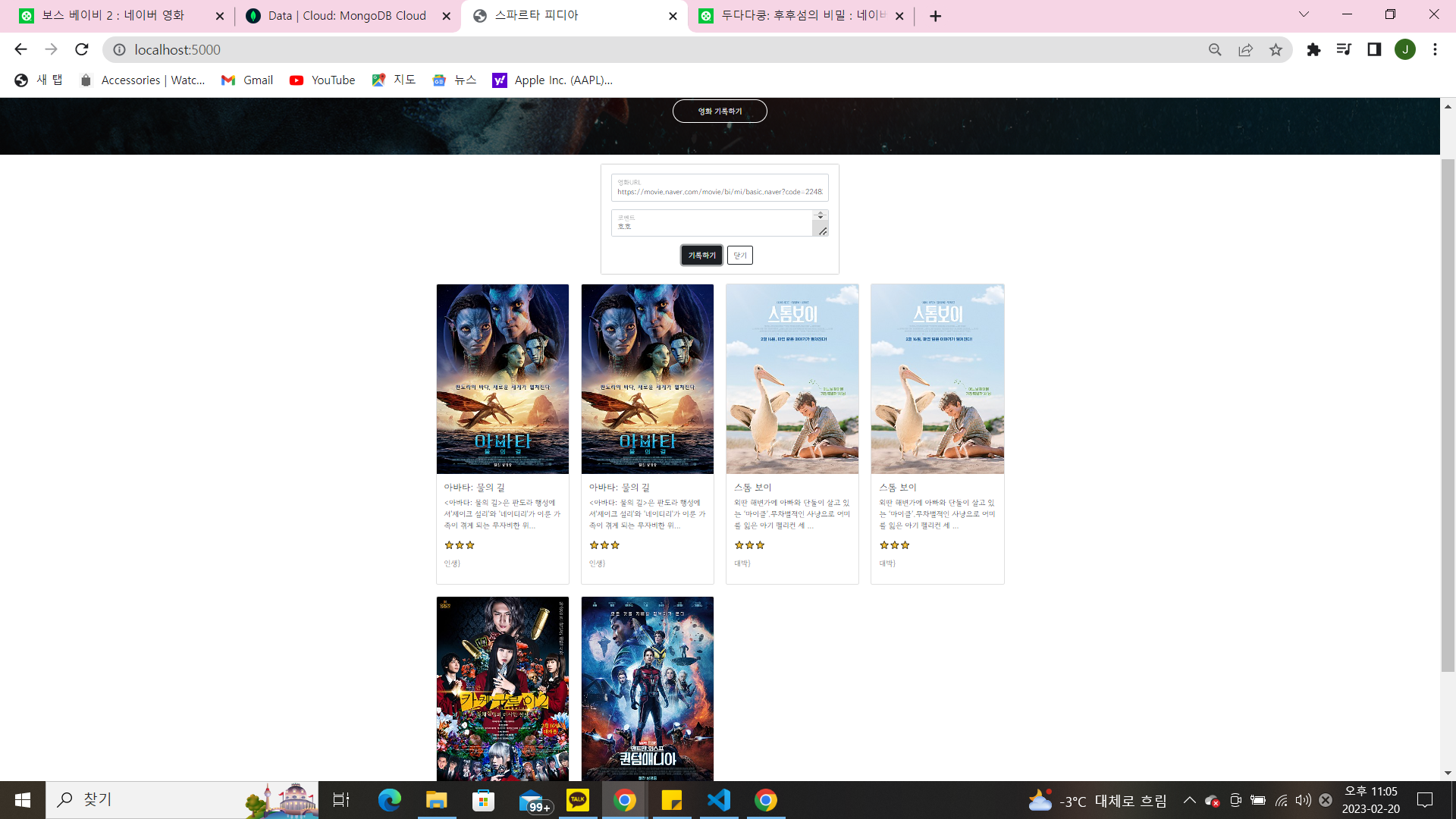Bookmark this tab with the star icon
The height and width of the screenshot is (819, 1456).
pos(1276,49)
